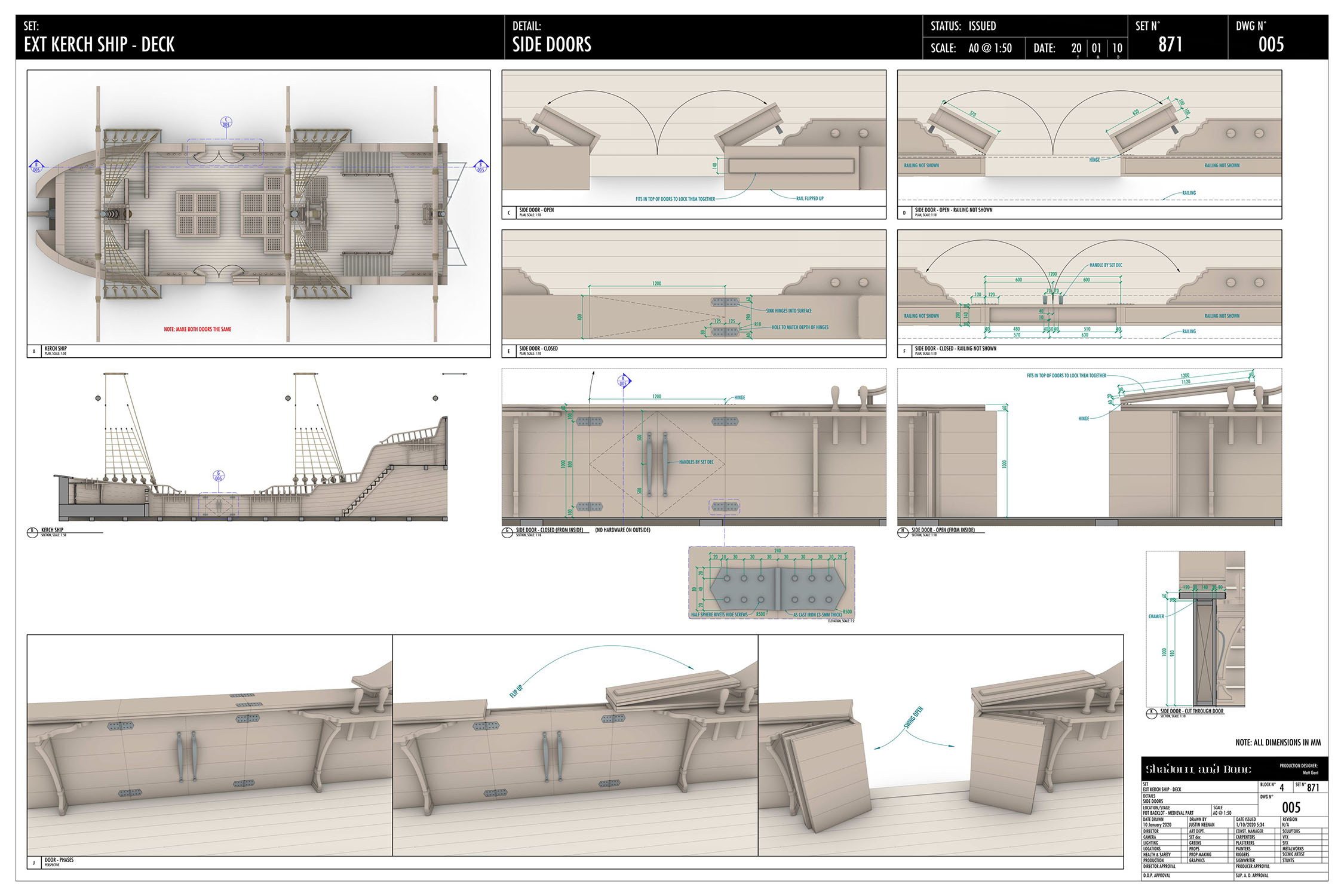Click the scale bar above the ship section
Viewport: 1344px width, 896px height.
click(x=455, y=374)
